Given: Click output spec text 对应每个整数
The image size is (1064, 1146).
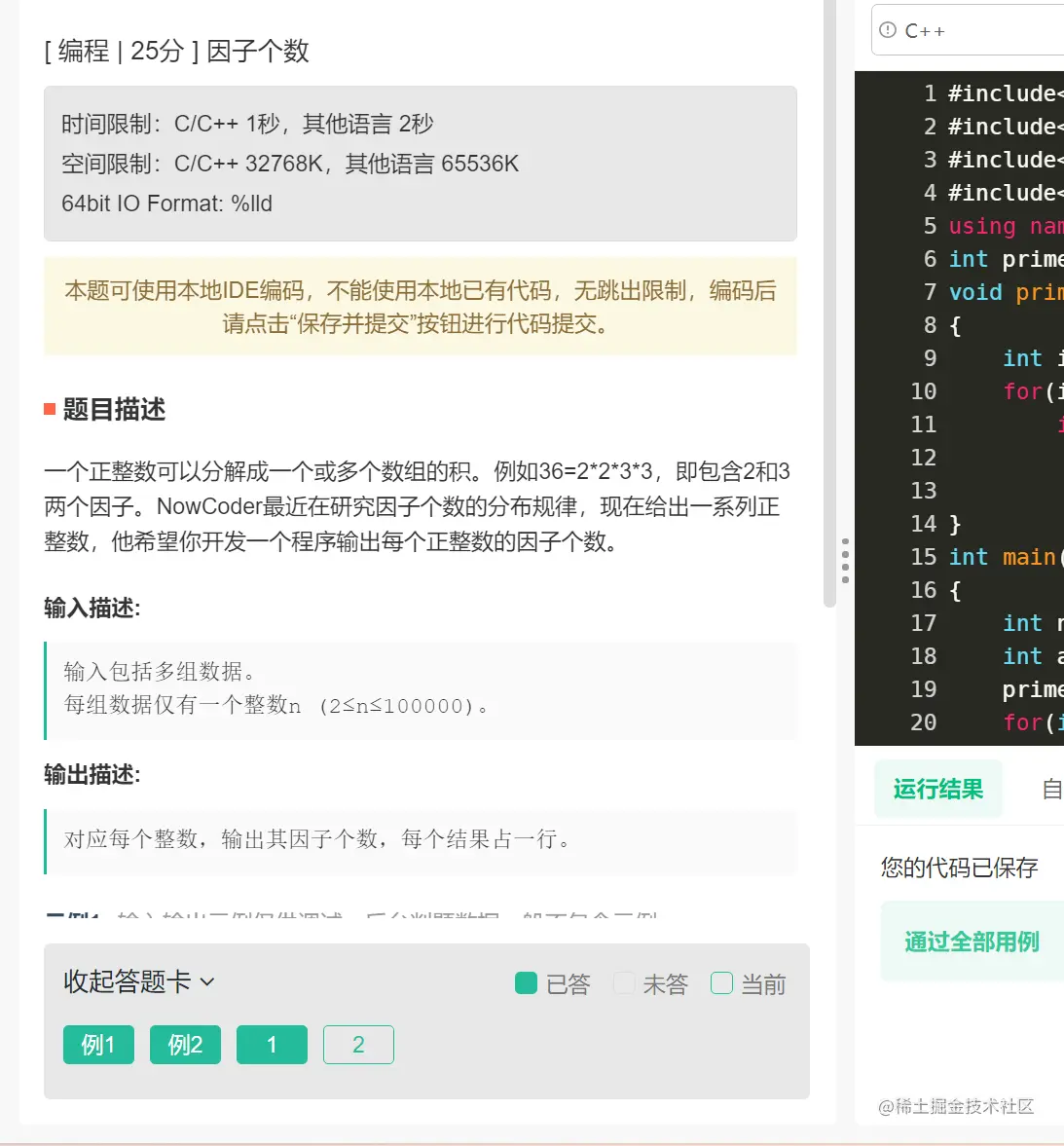Looking at the screenshot, I should (317, 839).
